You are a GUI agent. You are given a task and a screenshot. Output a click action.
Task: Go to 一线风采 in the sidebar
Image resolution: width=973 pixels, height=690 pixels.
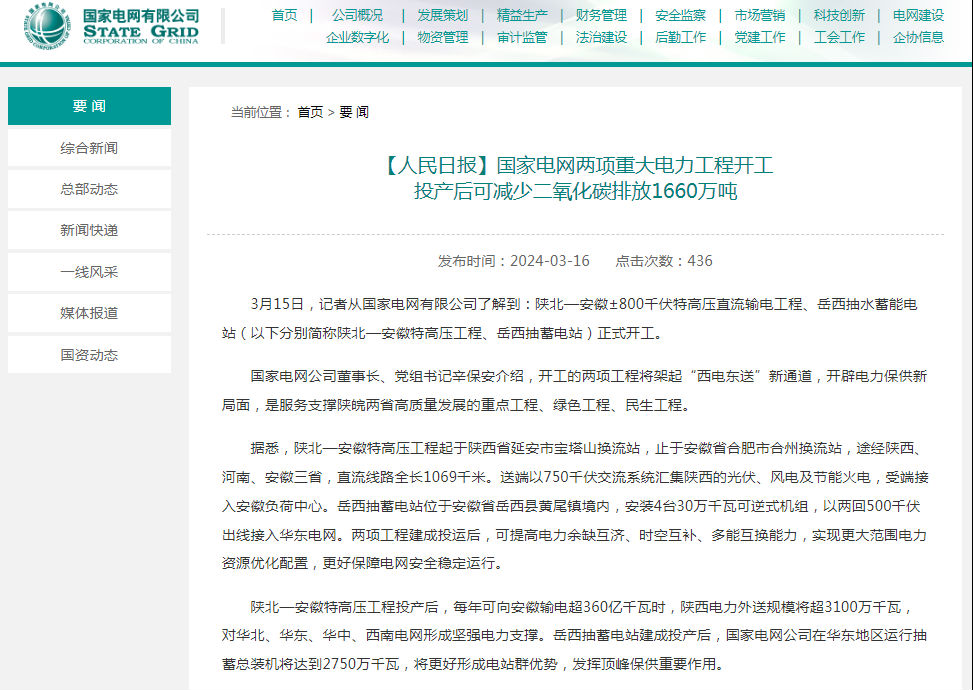point(89,272)
